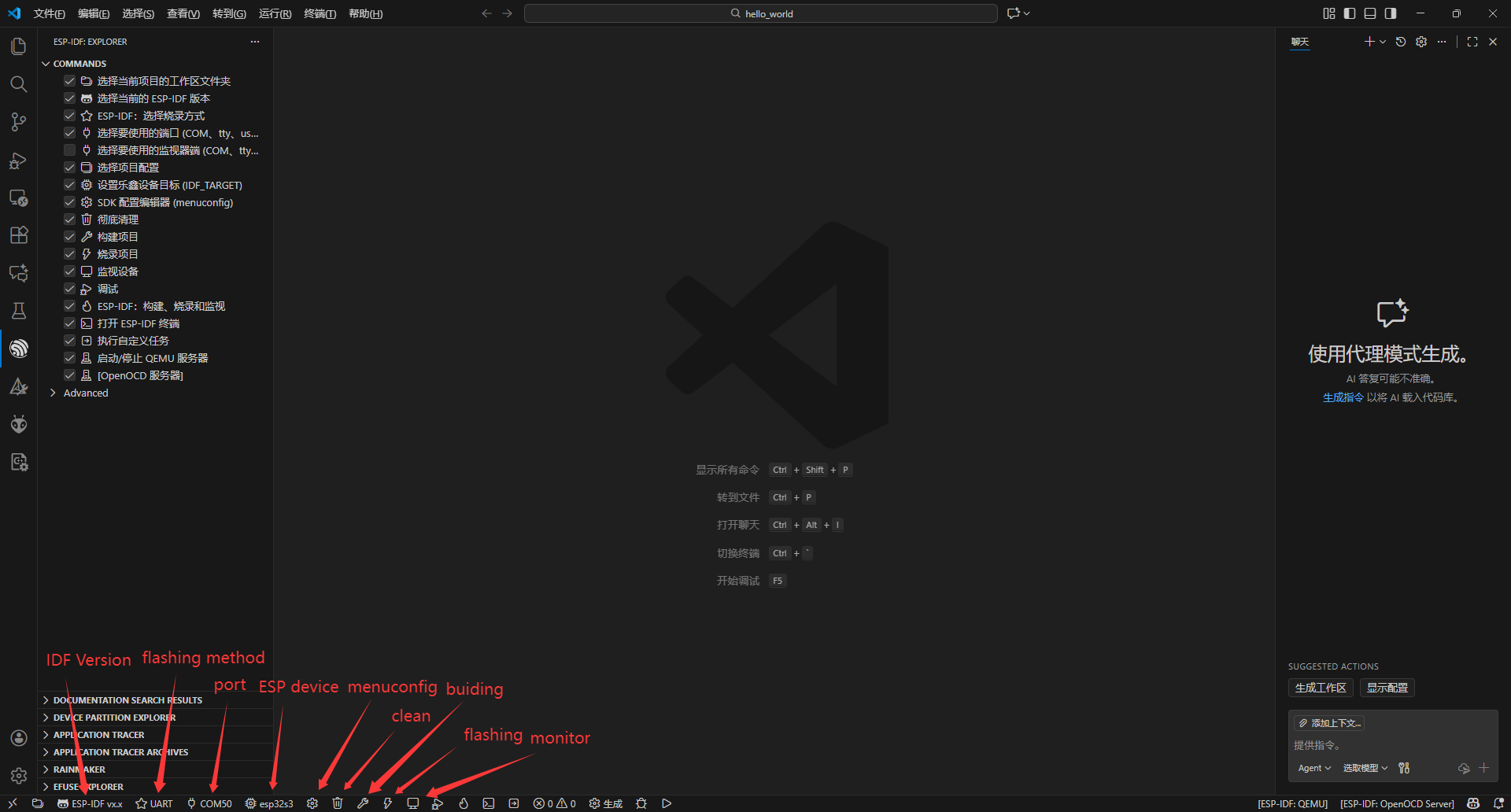This screenshot has height=812, width=1511.
Task: Uncheck the 构建项目 checkbox
Action: click(69, 237)
